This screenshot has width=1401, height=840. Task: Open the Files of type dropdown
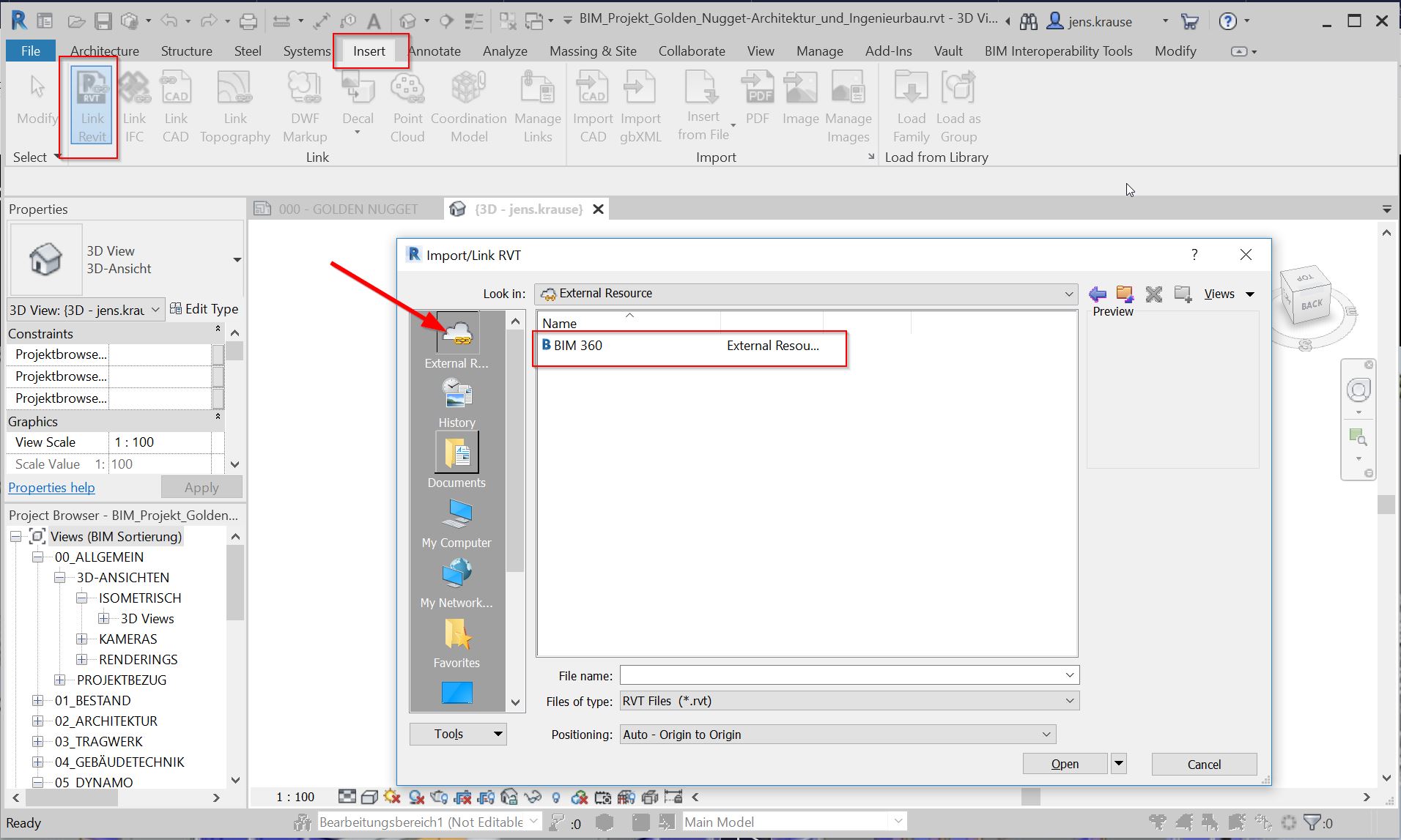(1070, 701)
